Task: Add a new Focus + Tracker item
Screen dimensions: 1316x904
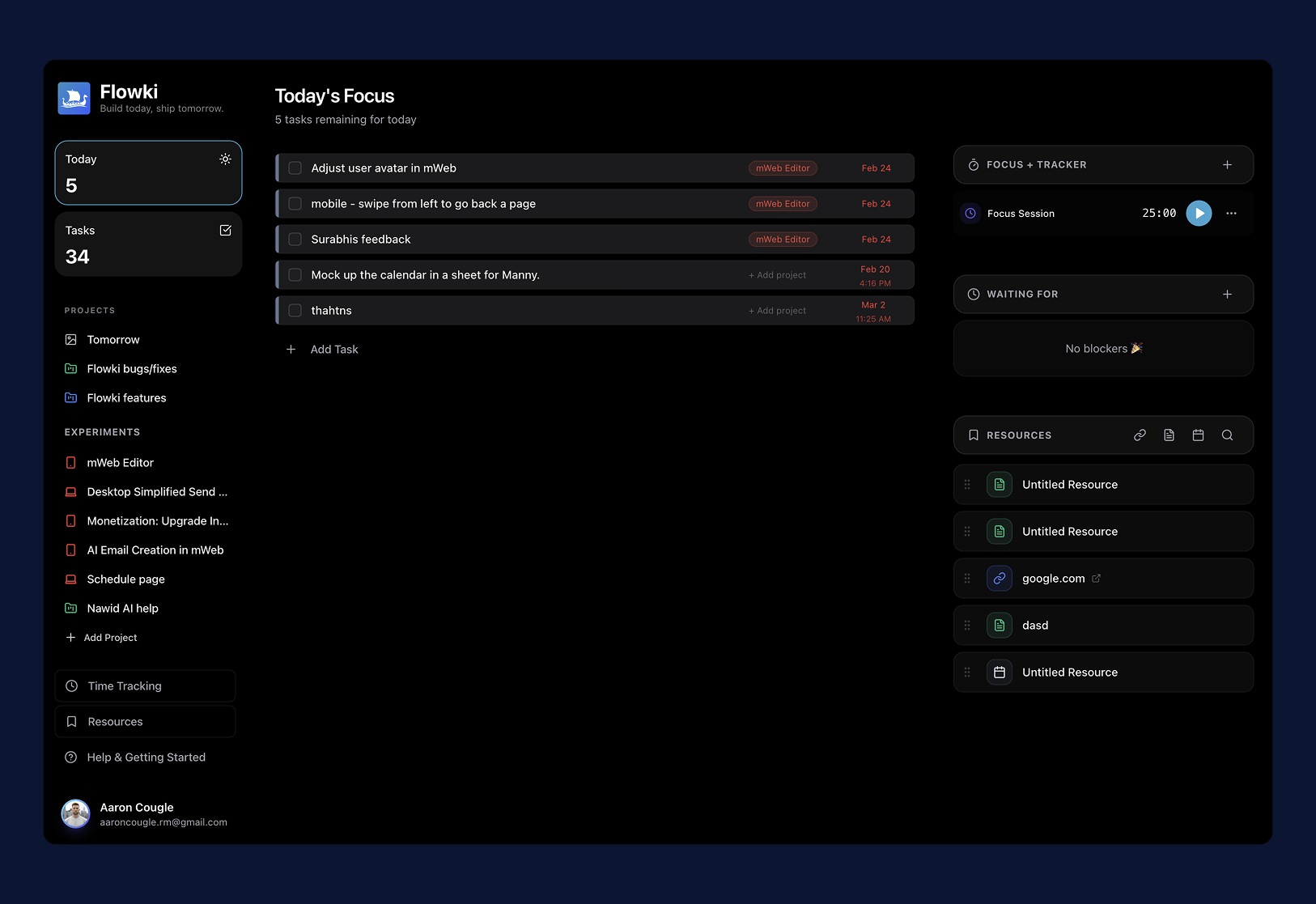Action: tap(1227, 165)
